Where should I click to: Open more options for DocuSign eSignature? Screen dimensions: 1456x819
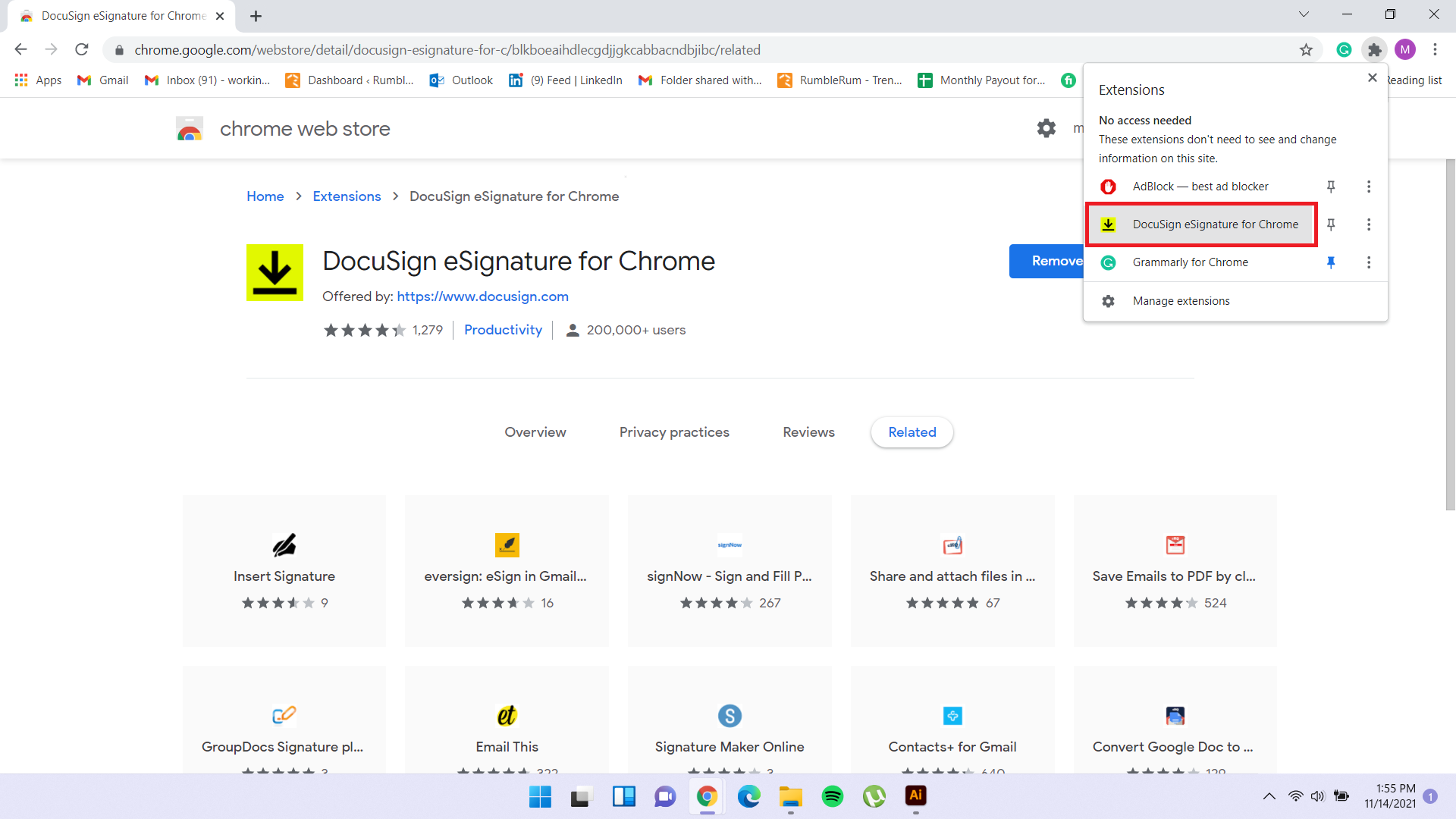point(1369,224)
